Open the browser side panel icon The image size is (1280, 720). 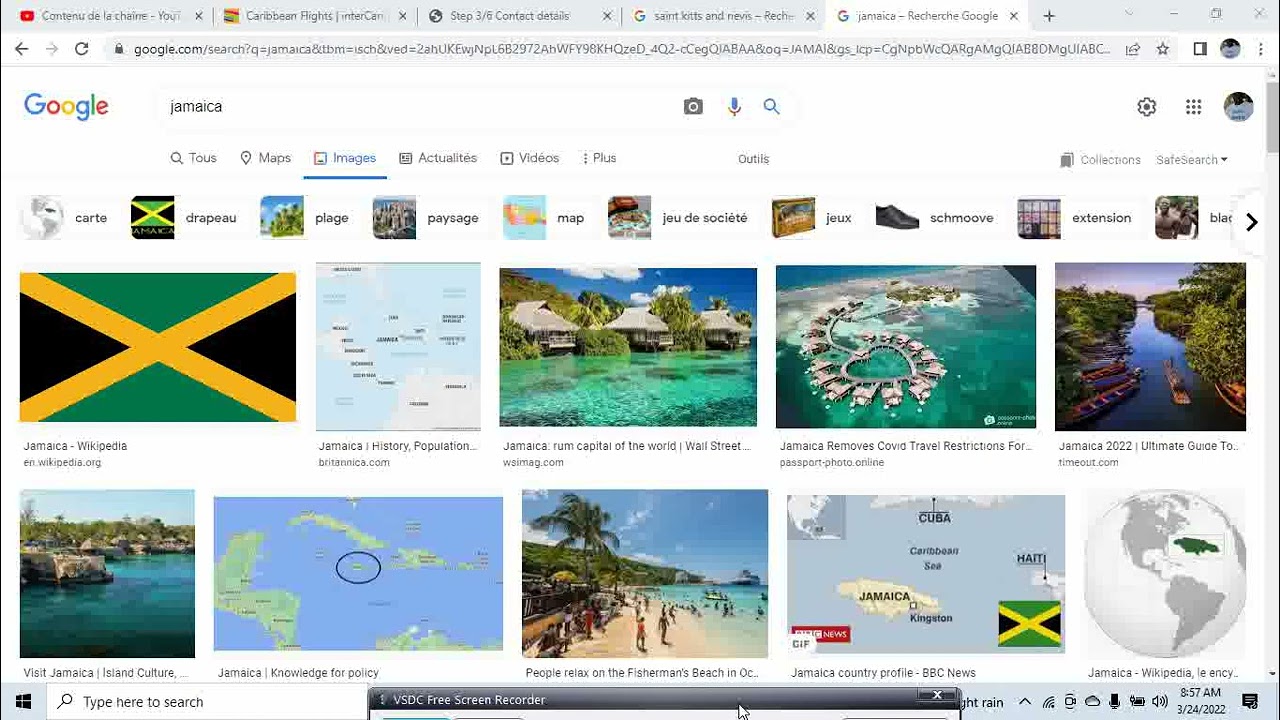click(1200, 48)
